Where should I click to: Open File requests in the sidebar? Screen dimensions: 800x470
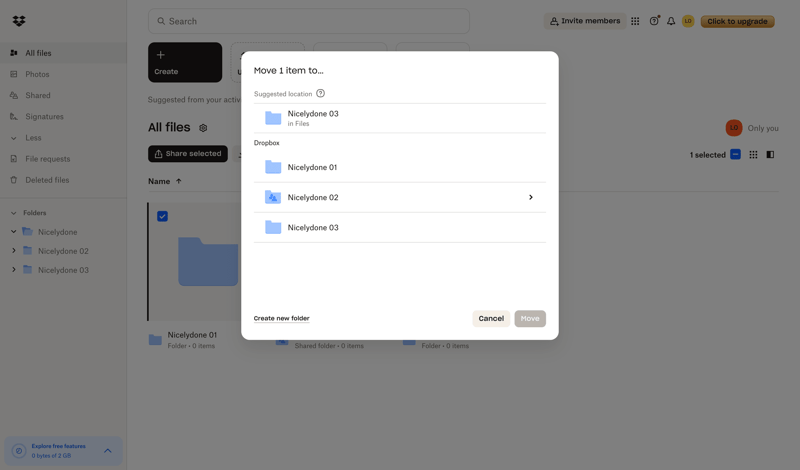click(63, 159)
